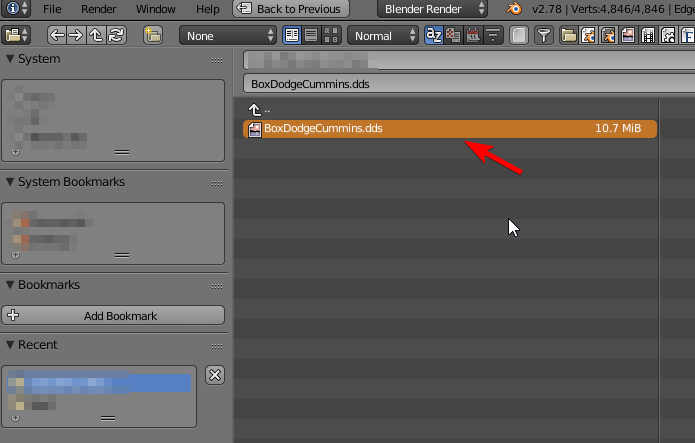This screenshot has width=695, height=443.
Task: Switch to thumbnails display mode
Action: (331, 35)
